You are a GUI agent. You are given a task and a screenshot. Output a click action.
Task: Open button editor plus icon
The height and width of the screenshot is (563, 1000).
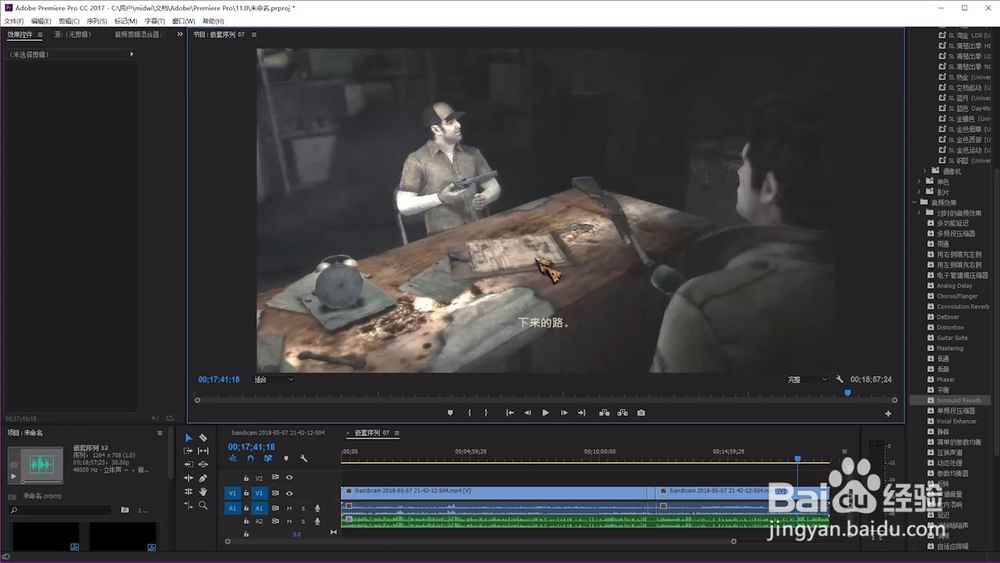pyautogui.click(x=888, y=414)
